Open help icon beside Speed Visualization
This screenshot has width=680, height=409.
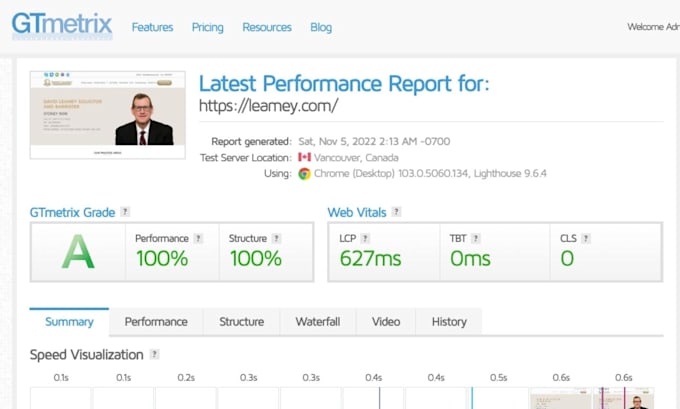click(x=154, y=354)
